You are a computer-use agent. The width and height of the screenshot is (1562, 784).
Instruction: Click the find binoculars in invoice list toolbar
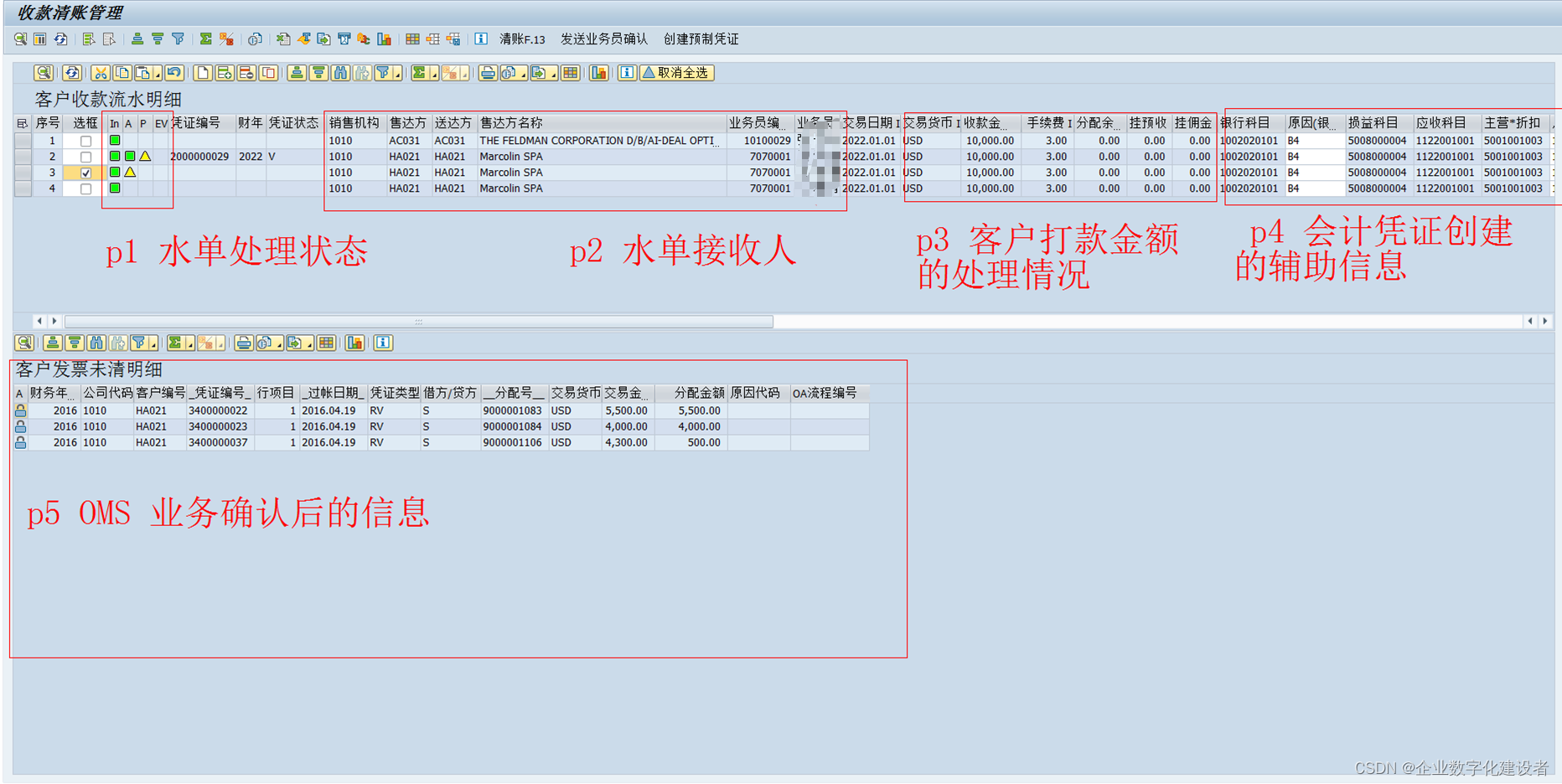pyautogui.click(x=96, y=343)
